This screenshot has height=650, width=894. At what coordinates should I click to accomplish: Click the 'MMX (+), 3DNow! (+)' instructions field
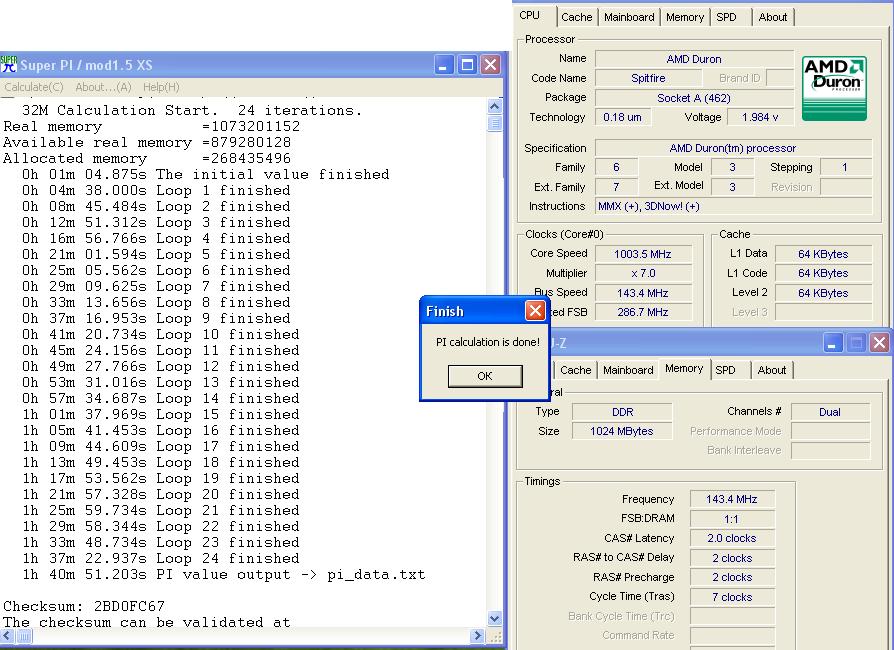(733, 206)
